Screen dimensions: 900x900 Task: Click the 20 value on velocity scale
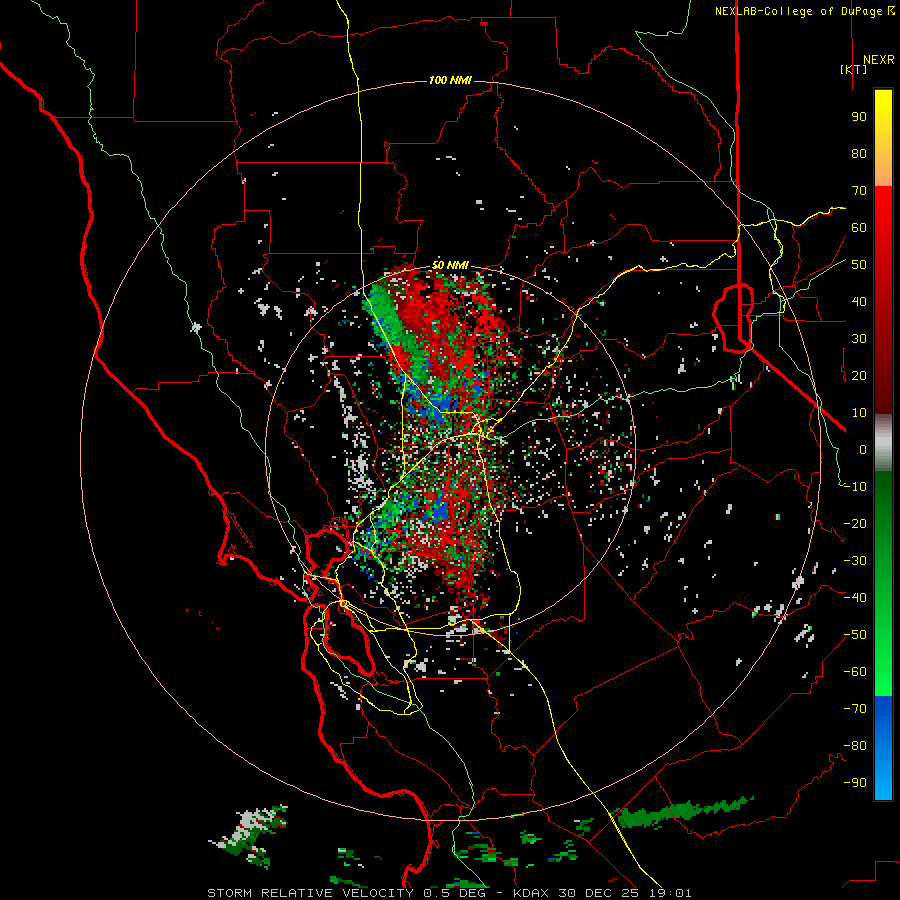[859, 375]
